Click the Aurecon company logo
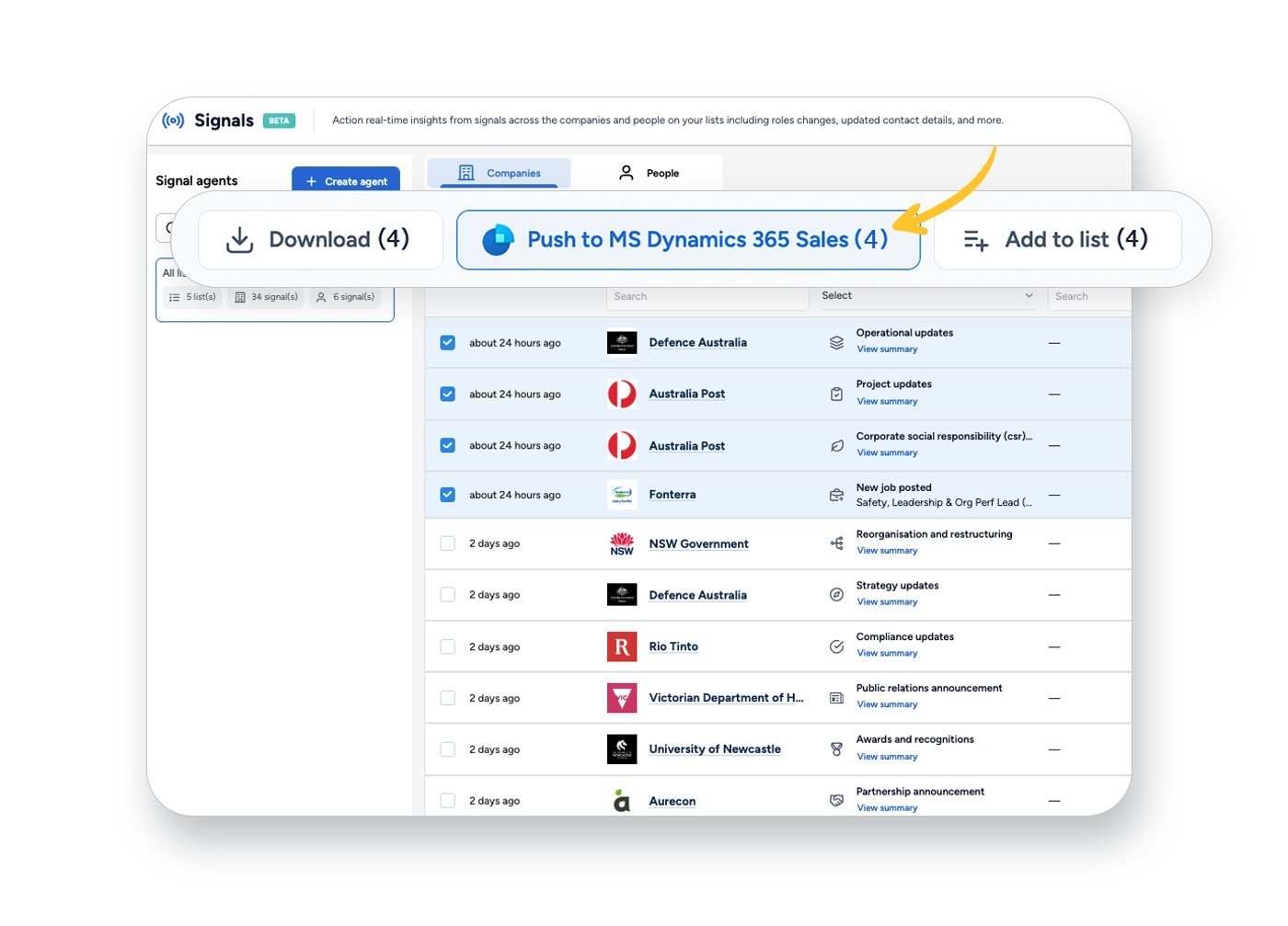 tap(622, 801)
